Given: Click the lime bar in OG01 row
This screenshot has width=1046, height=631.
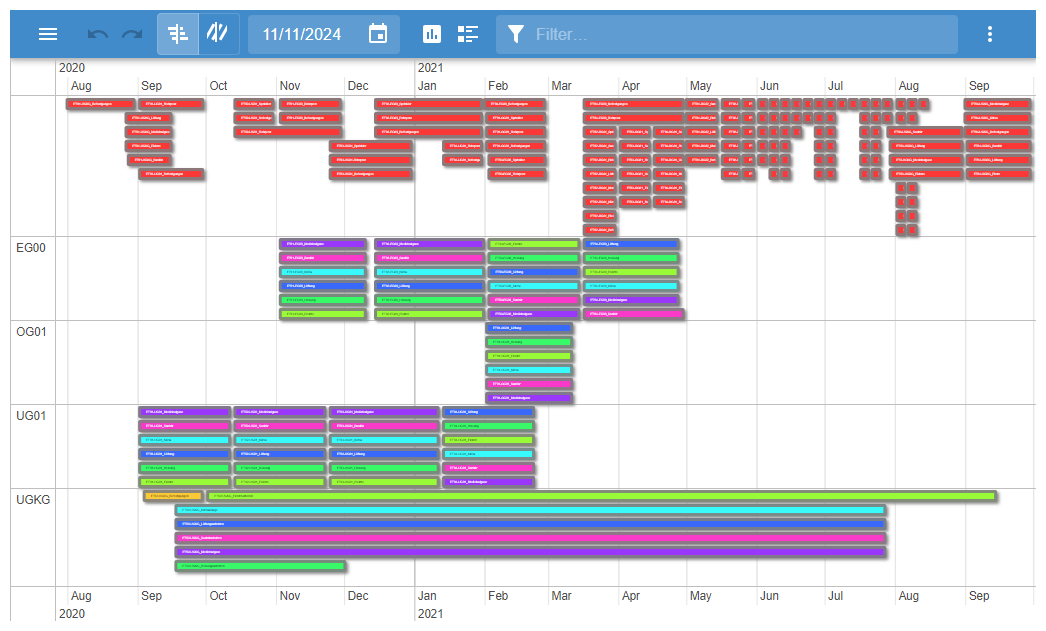Looking at the screenshot, I should pyautogui.click(x=529, y=356).
